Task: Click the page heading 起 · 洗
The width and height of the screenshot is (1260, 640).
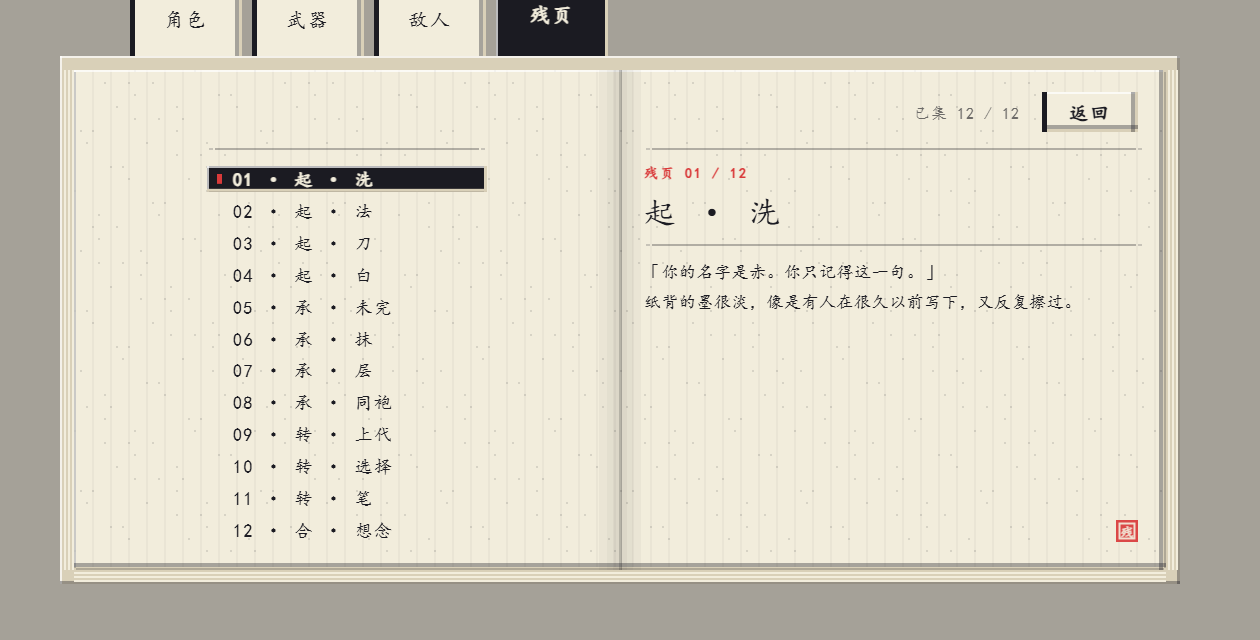Action: [x=712, y=212]
